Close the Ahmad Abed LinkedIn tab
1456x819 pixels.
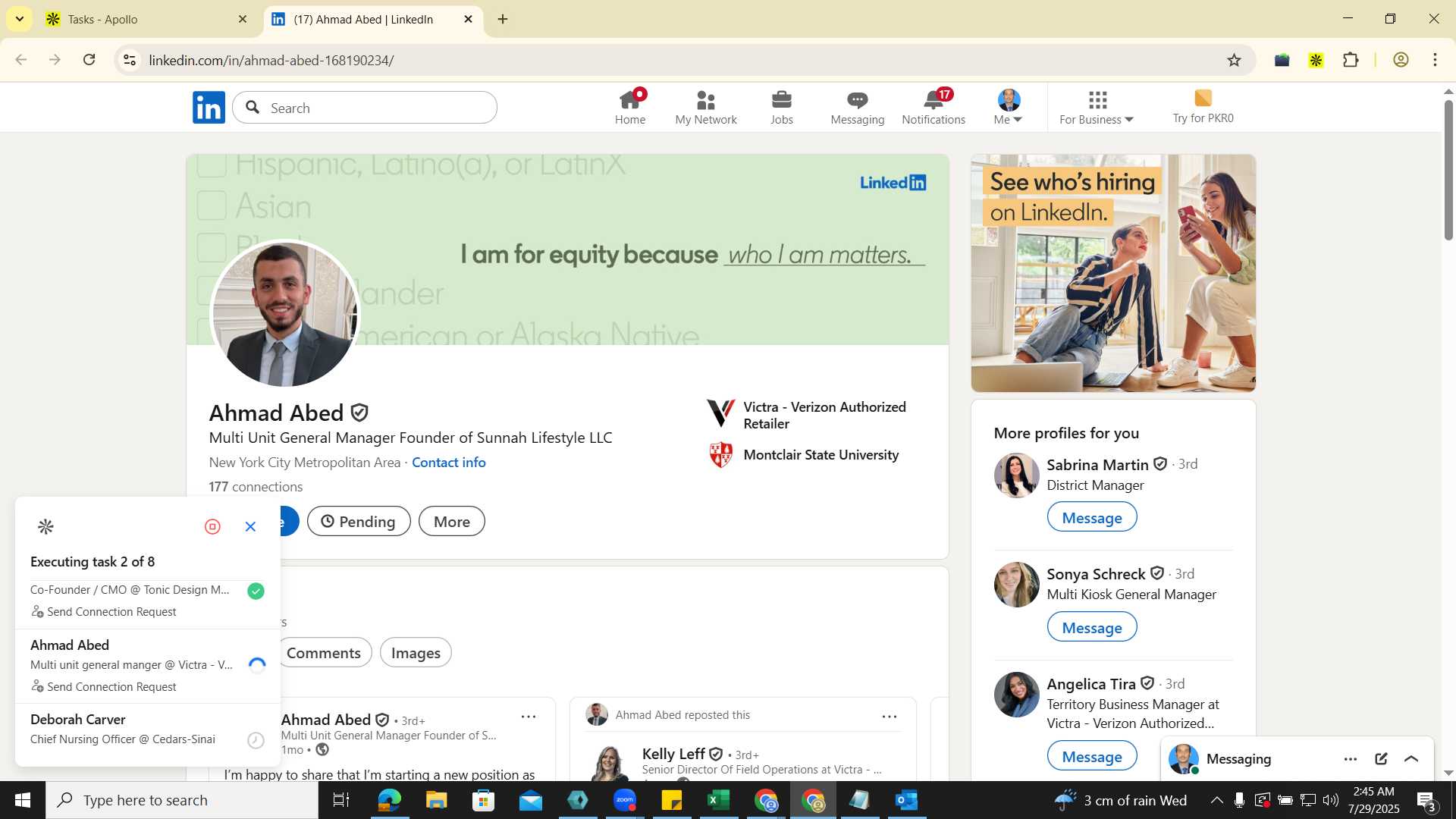click(x=468, y=19)
